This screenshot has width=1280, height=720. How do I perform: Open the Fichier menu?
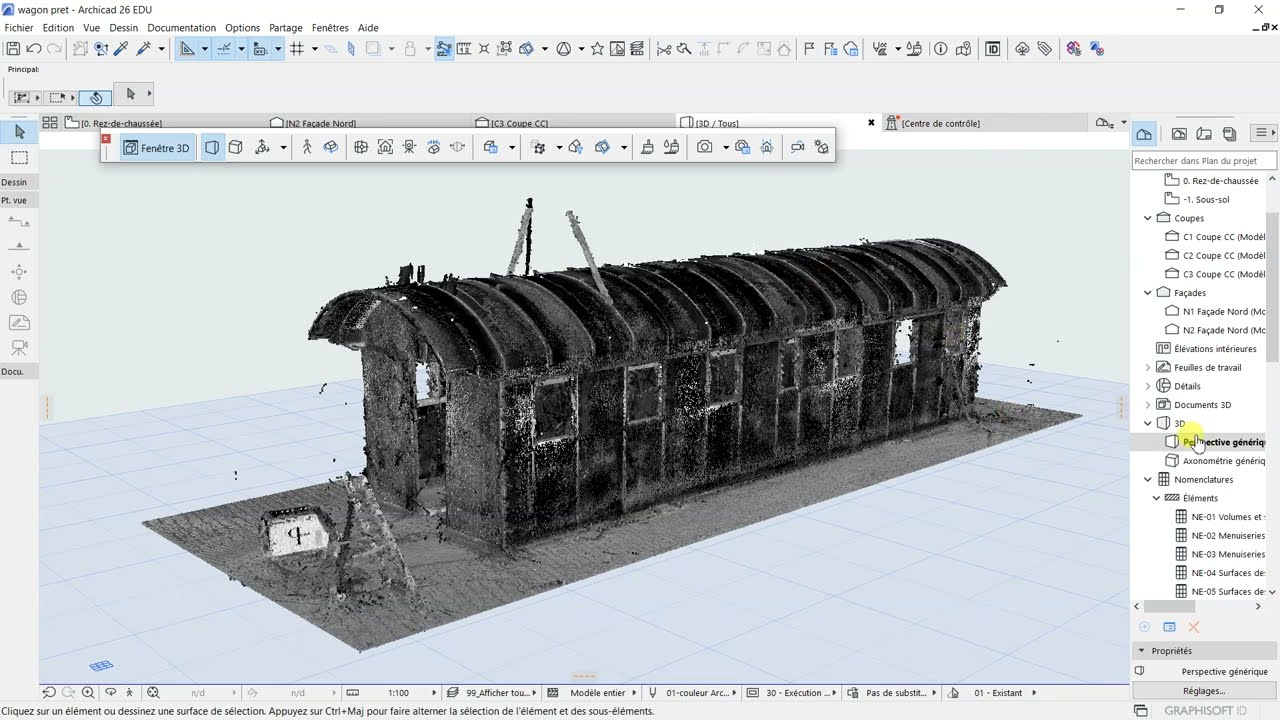point(19,28)
